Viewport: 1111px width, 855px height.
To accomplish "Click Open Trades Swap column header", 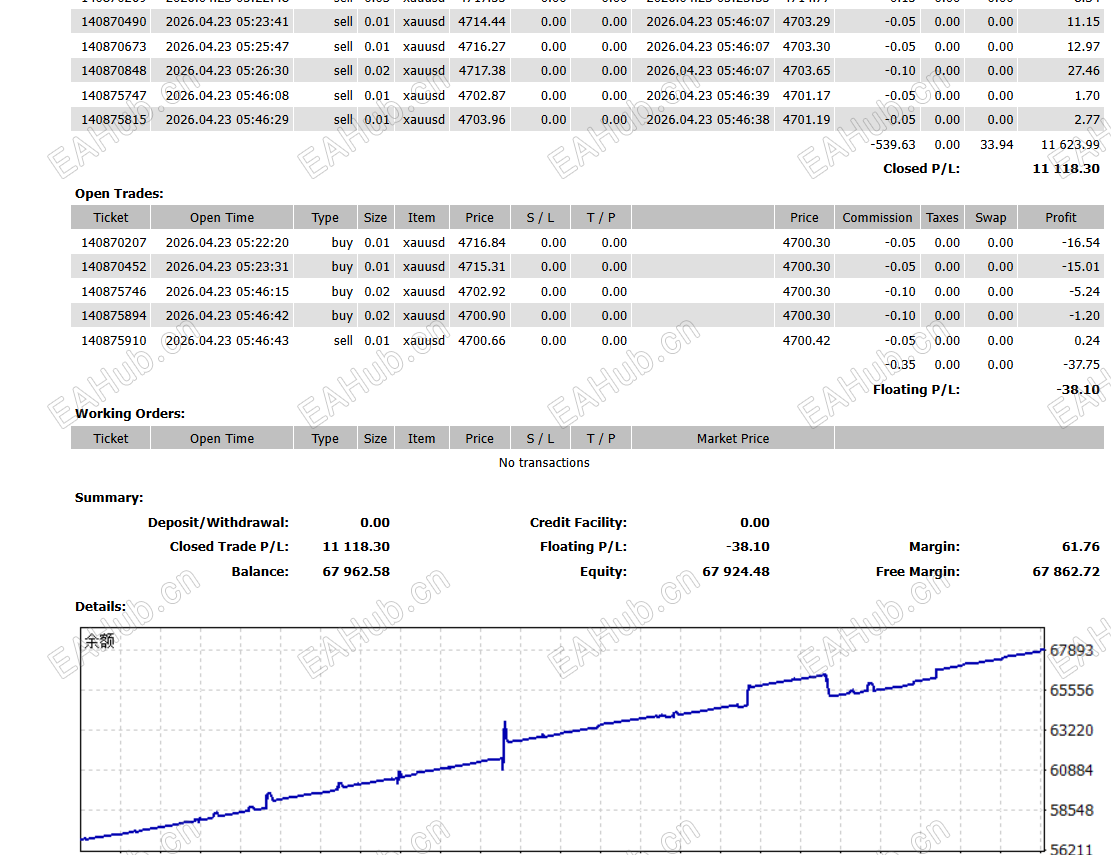I will 991,218.
